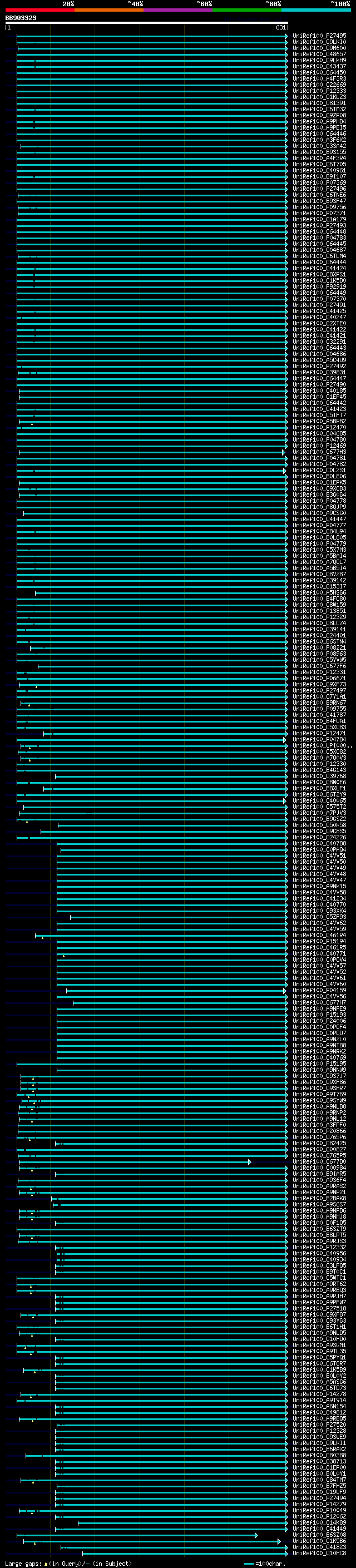The width and height of the screenshot is (356, 1568).
Task: Select the UniRef100_B6SZ08 label
Action: [x=319, y=1535]
